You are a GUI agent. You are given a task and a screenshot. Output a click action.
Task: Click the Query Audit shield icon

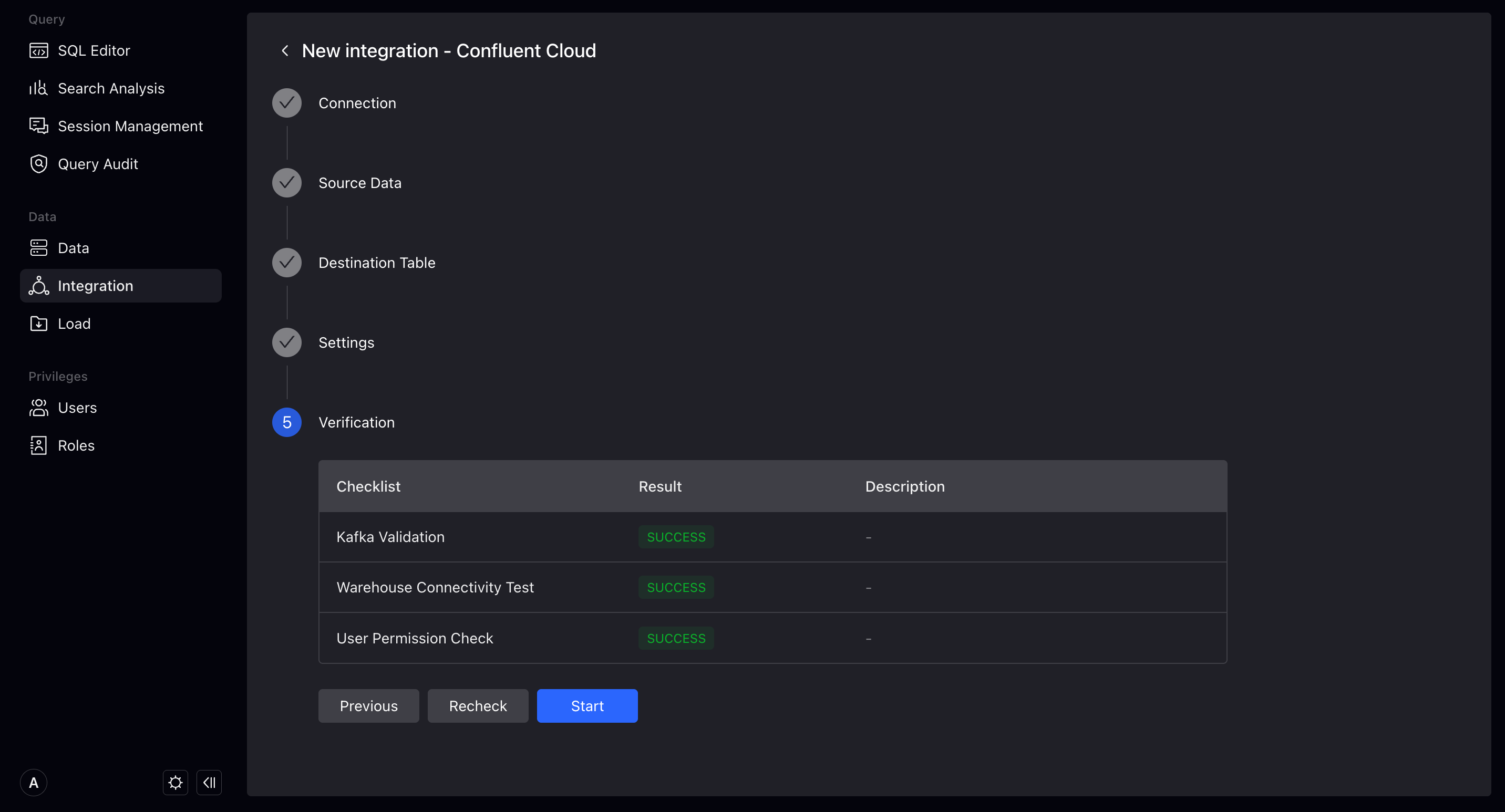pyautogui.click(x=38, y=163)
